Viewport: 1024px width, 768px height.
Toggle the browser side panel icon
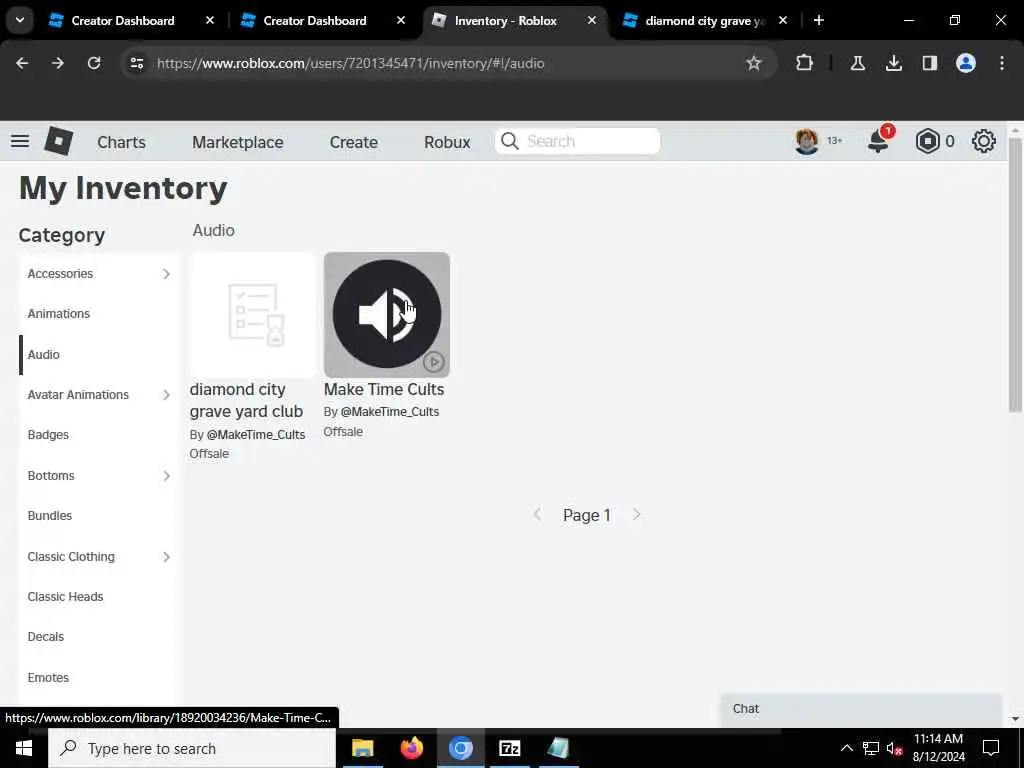(x=929, y=63)
